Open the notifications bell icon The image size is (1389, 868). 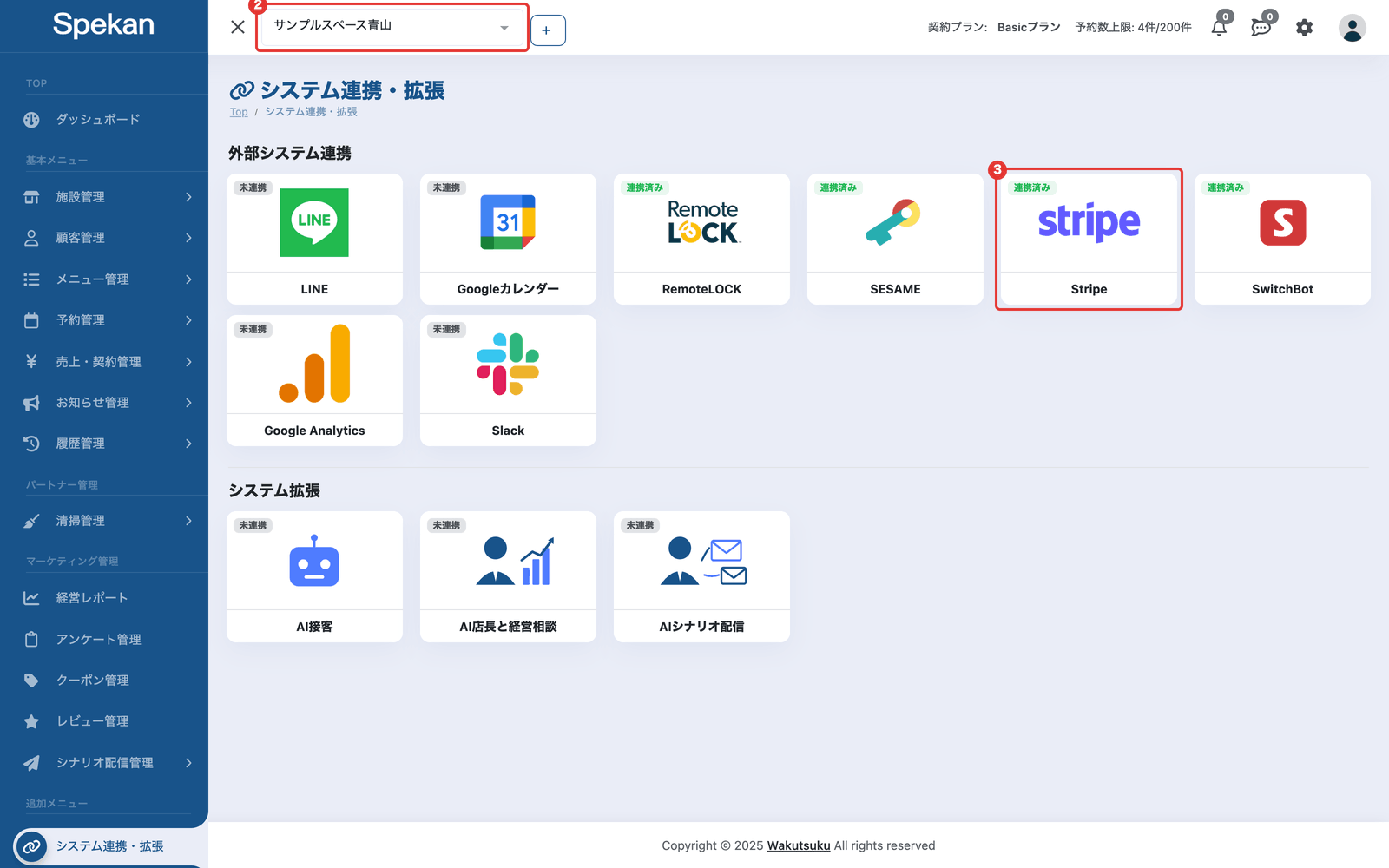1220,27
